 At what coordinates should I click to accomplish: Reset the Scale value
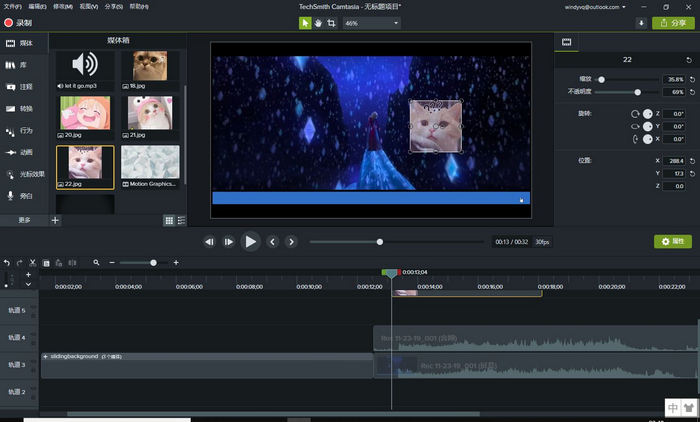coord(692,79)
